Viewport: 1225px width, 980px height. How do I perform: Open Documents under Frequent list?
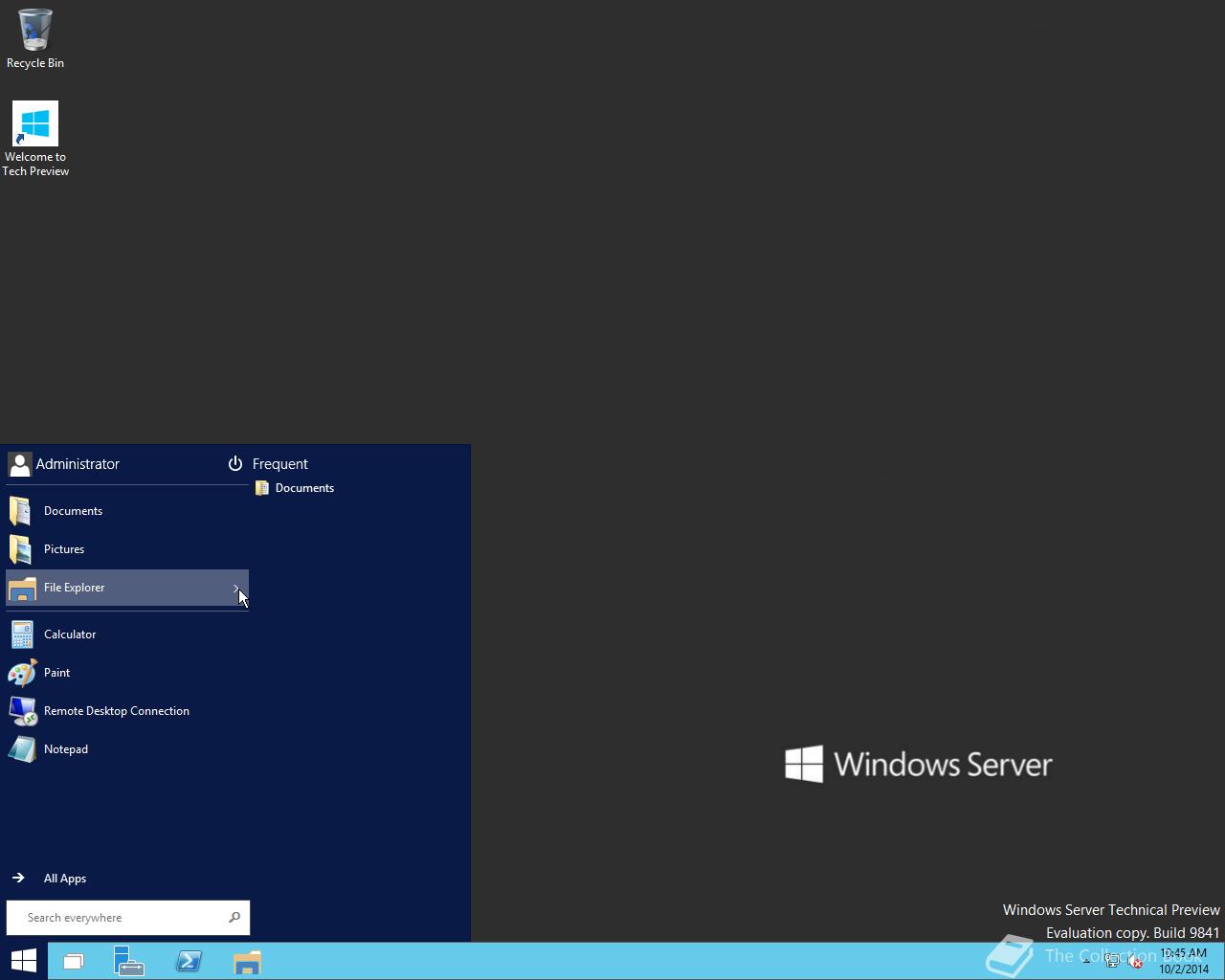(x=295, y=488)
